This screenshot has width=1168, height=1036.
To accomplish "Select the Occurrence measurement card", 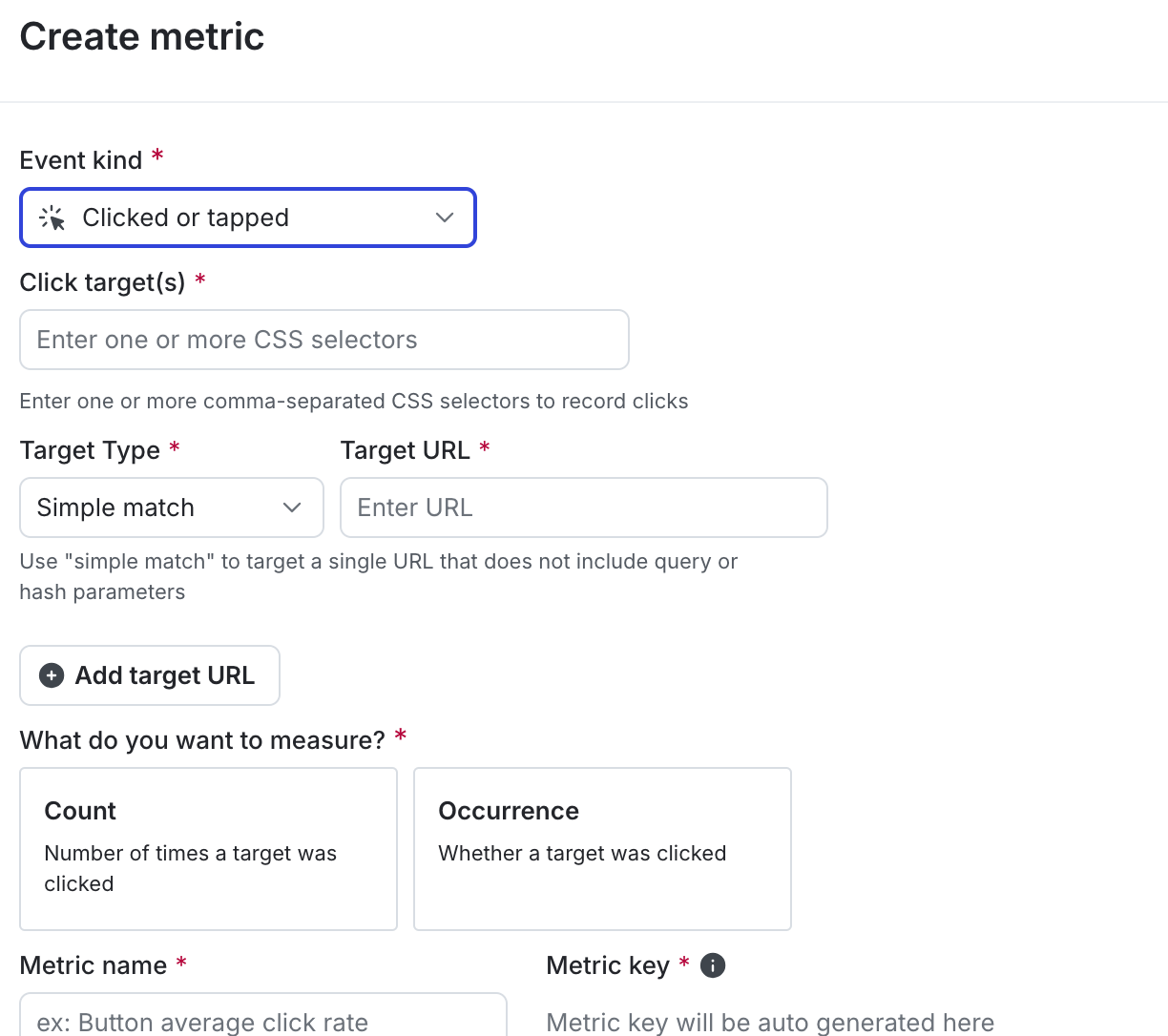I will [601, 848].
